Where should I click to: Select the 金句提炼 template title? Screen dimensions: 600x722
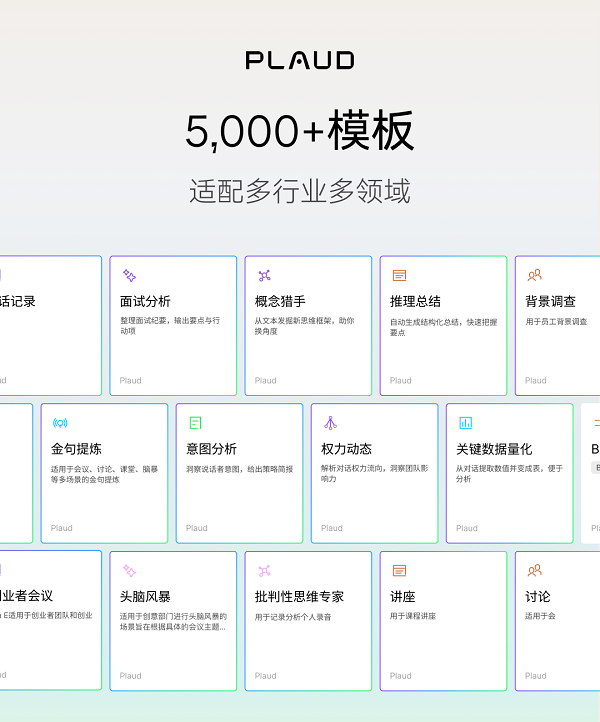76,449
